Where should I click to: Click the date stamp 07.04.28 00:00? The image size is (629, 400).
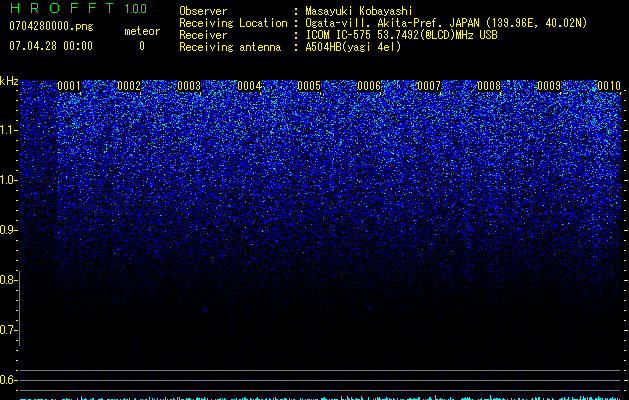point(51,46)
